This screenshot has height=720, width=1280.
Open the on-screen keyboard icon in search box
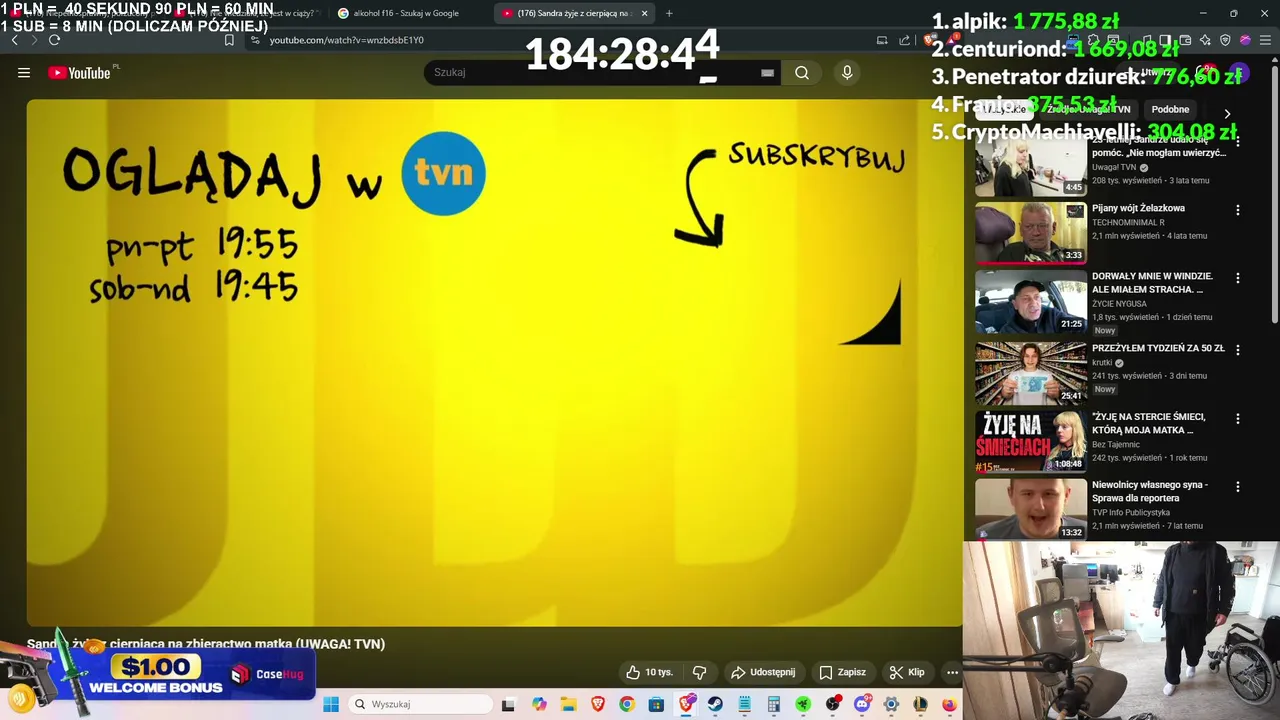767,72
